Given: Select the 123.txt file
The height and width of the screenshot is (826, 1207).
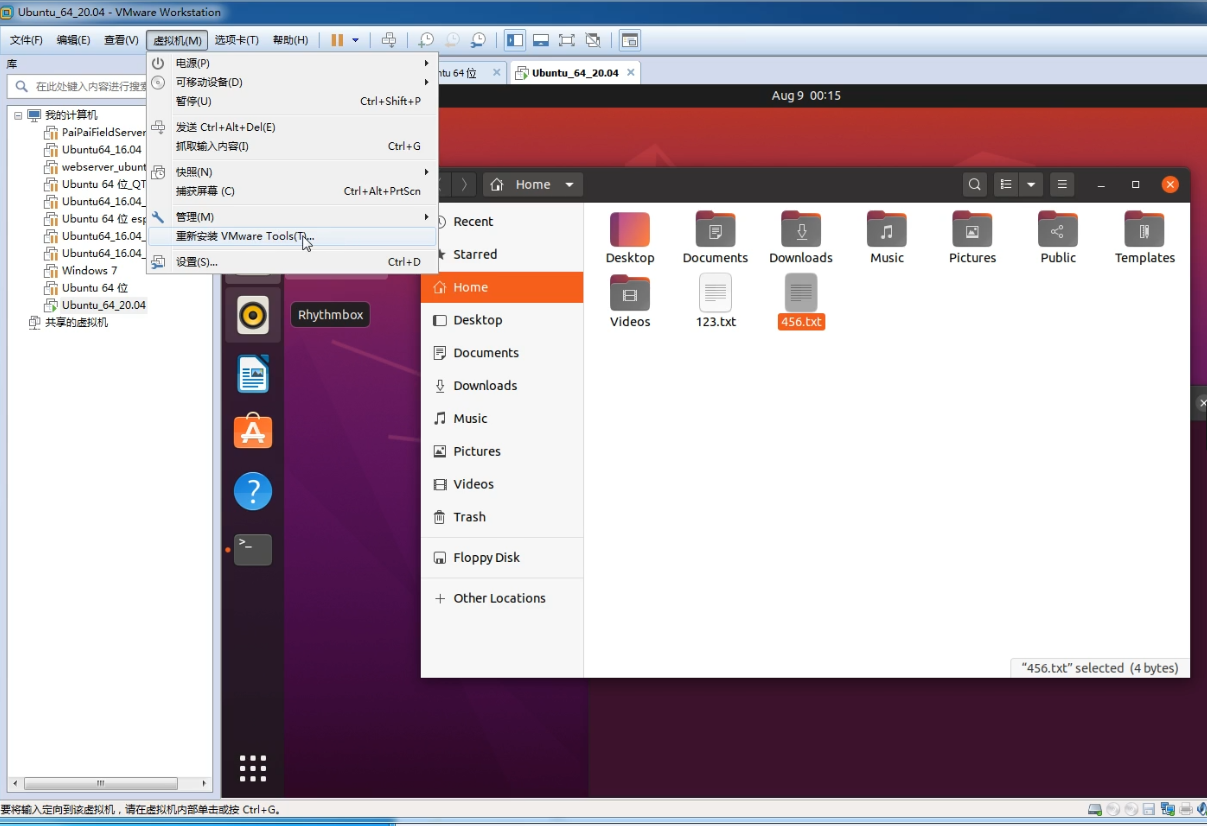Looking at the screenshot, I should 716,301.
